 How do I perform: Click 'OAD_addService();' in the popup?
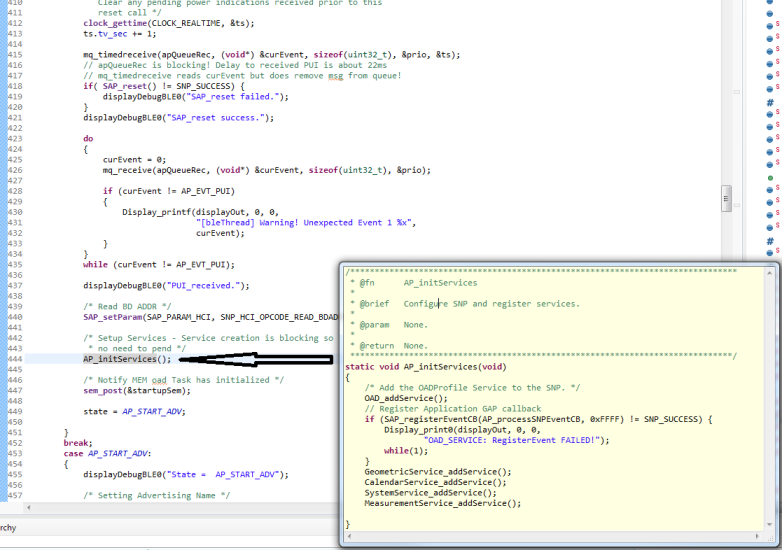pyautogui.click(x=406, y=398)
